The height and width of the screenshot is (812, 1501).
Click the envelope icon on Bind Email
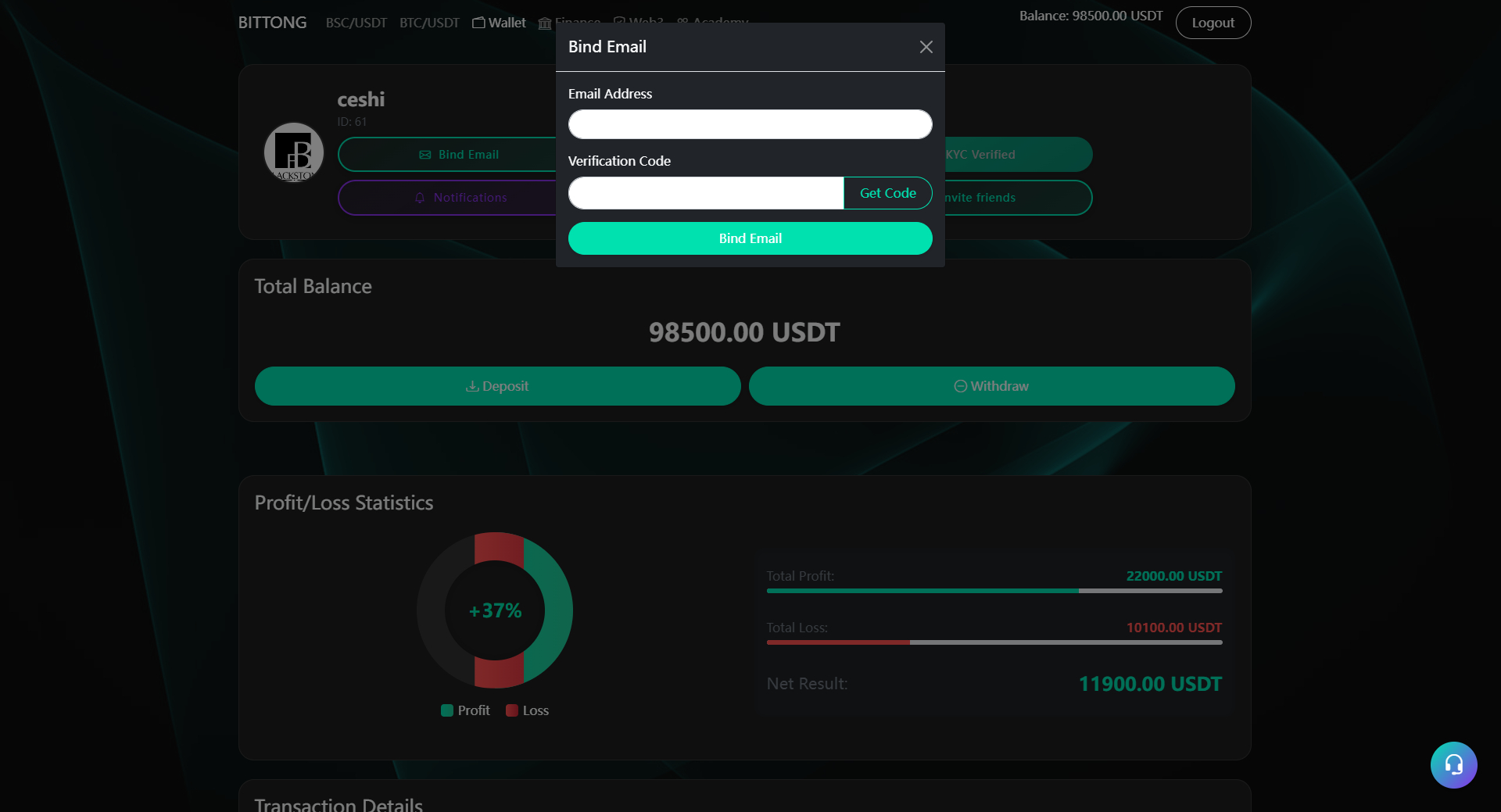(x=425, y=155)
